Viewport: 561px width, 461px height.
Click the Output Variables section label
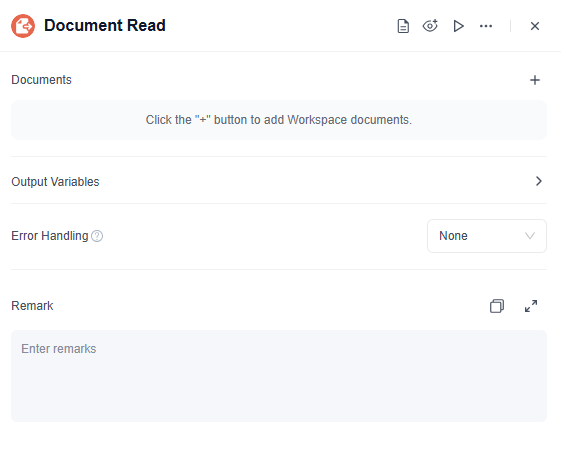[55, 182]
